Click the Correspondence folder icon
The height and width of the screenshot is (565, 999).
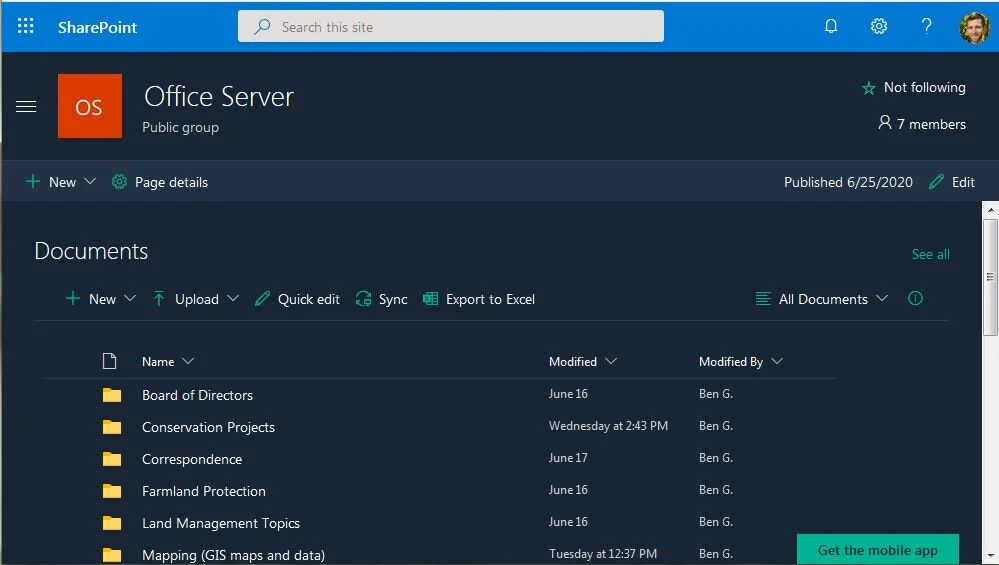point(112,459)
